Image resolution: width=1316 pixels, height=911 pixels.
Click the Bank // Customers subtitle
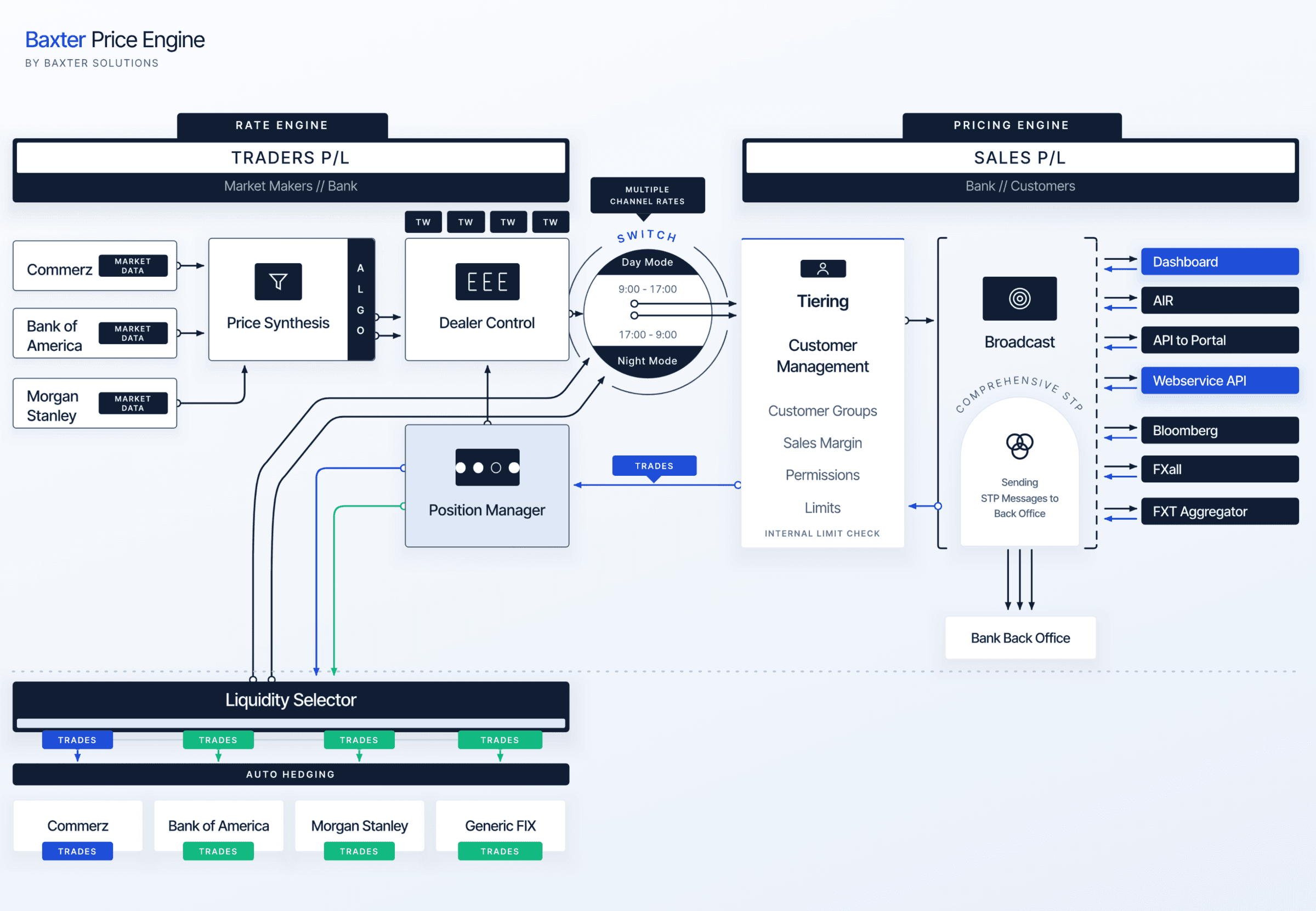(x=1020, y=186)
